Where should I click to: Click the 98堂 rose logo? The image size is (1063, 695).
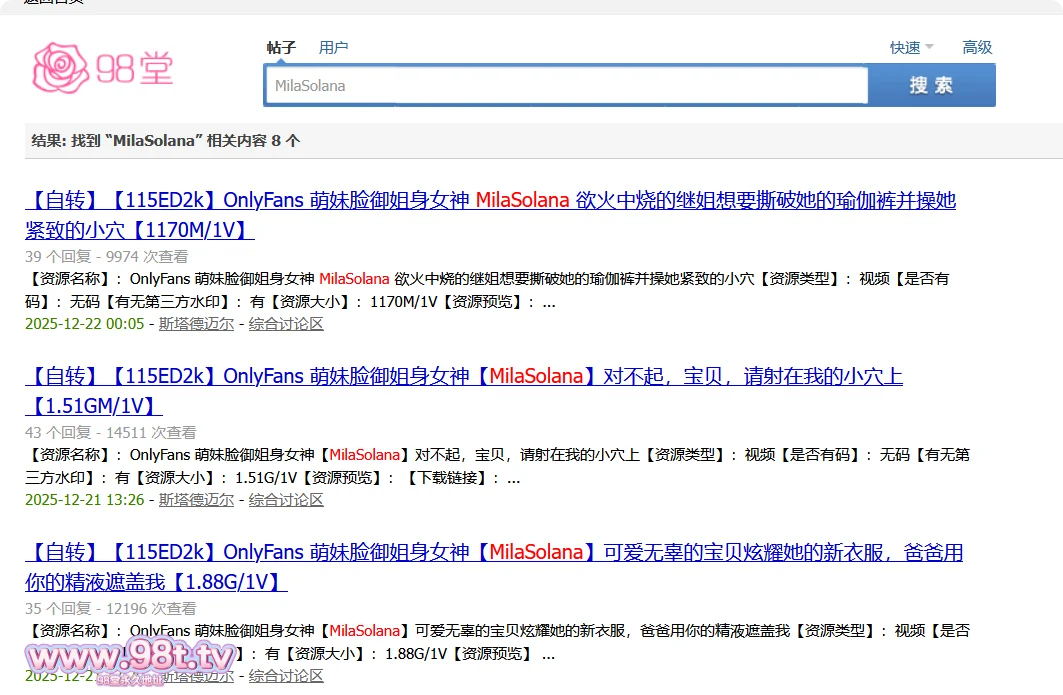pos(103,68)
